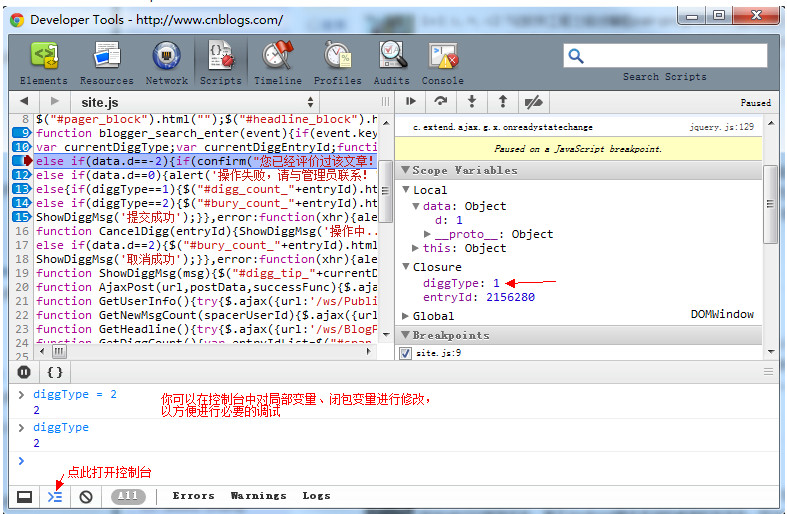
Task: Click code line 23 GetHeadline function
Action: coord(206,329)
